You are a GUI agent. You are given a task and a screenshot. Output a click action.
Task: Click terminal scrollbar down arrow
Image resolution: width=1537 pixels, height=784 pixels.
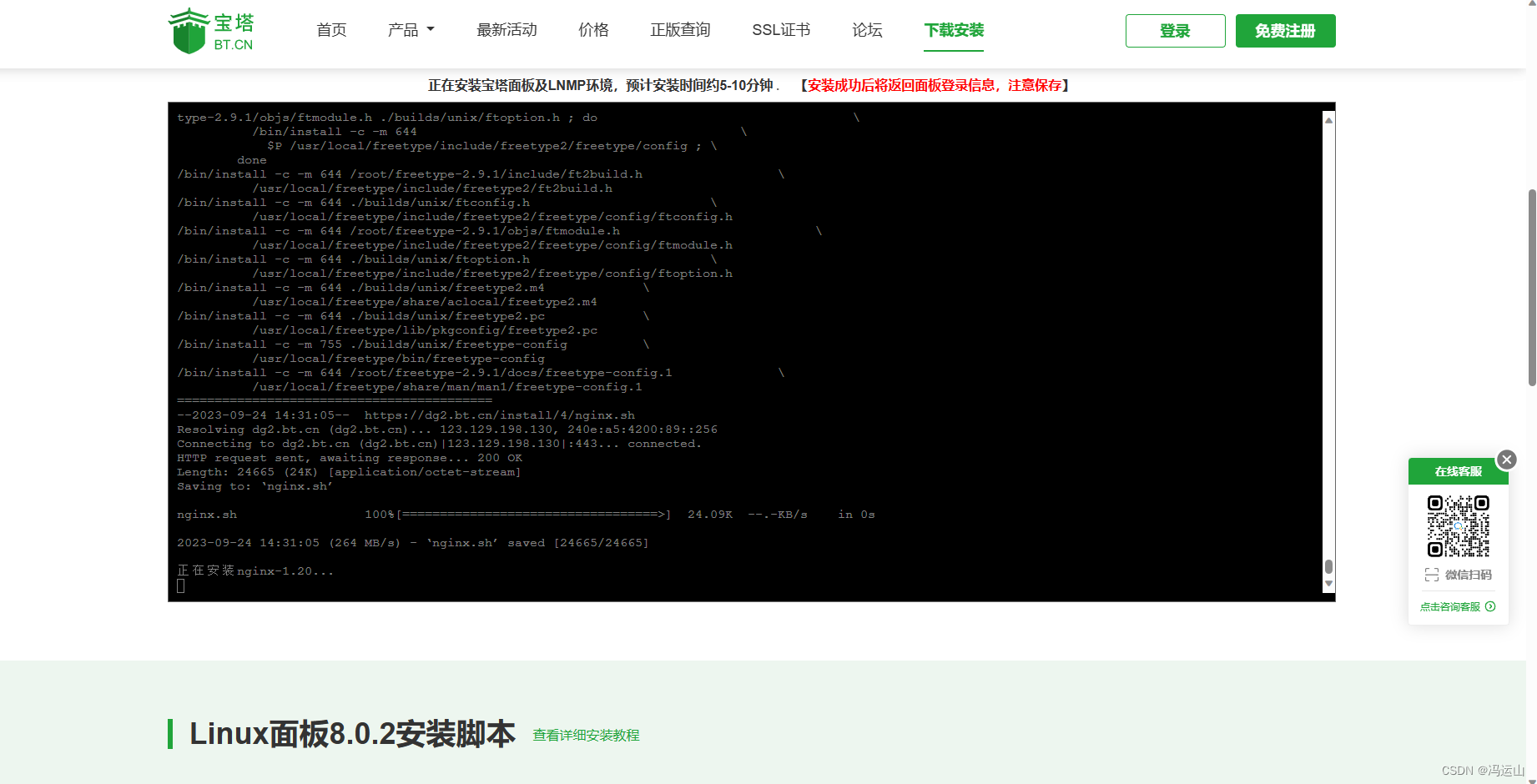coord(1328,584)
